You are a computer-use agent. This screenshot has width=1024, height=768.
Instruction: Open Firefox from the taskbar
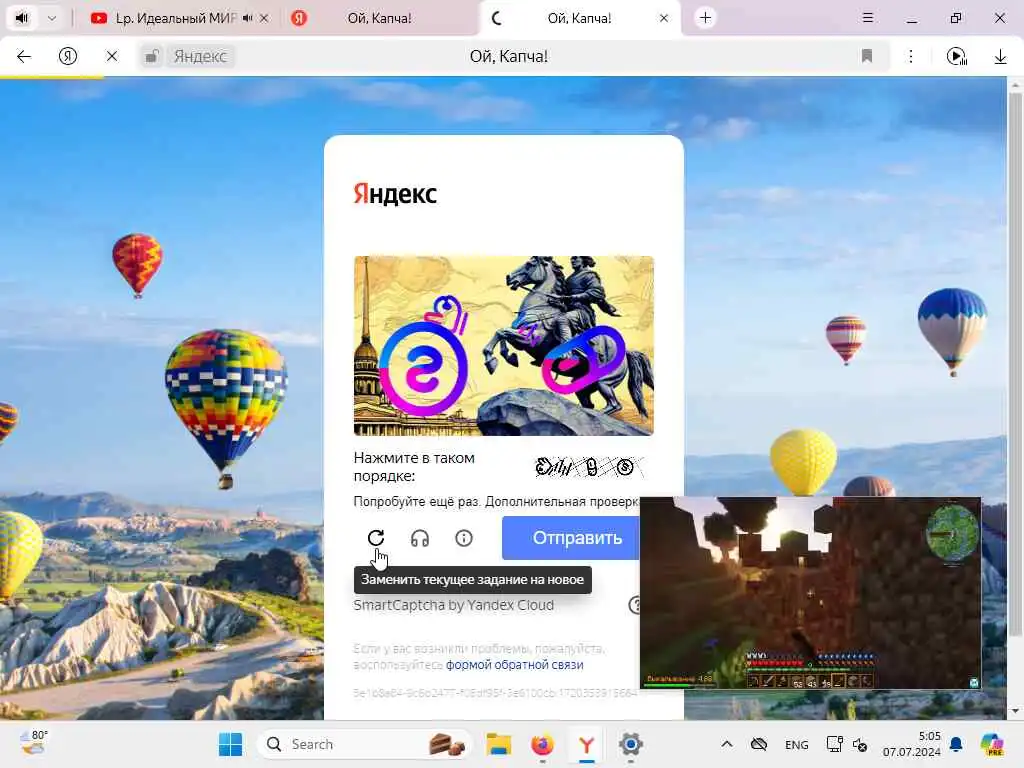click(543, 744)
